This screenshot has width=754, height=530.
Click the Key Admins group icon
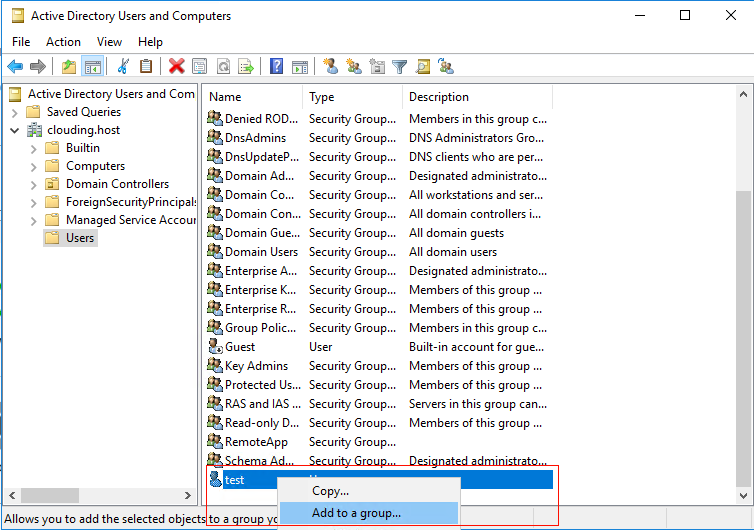click(x=215, y=365)
